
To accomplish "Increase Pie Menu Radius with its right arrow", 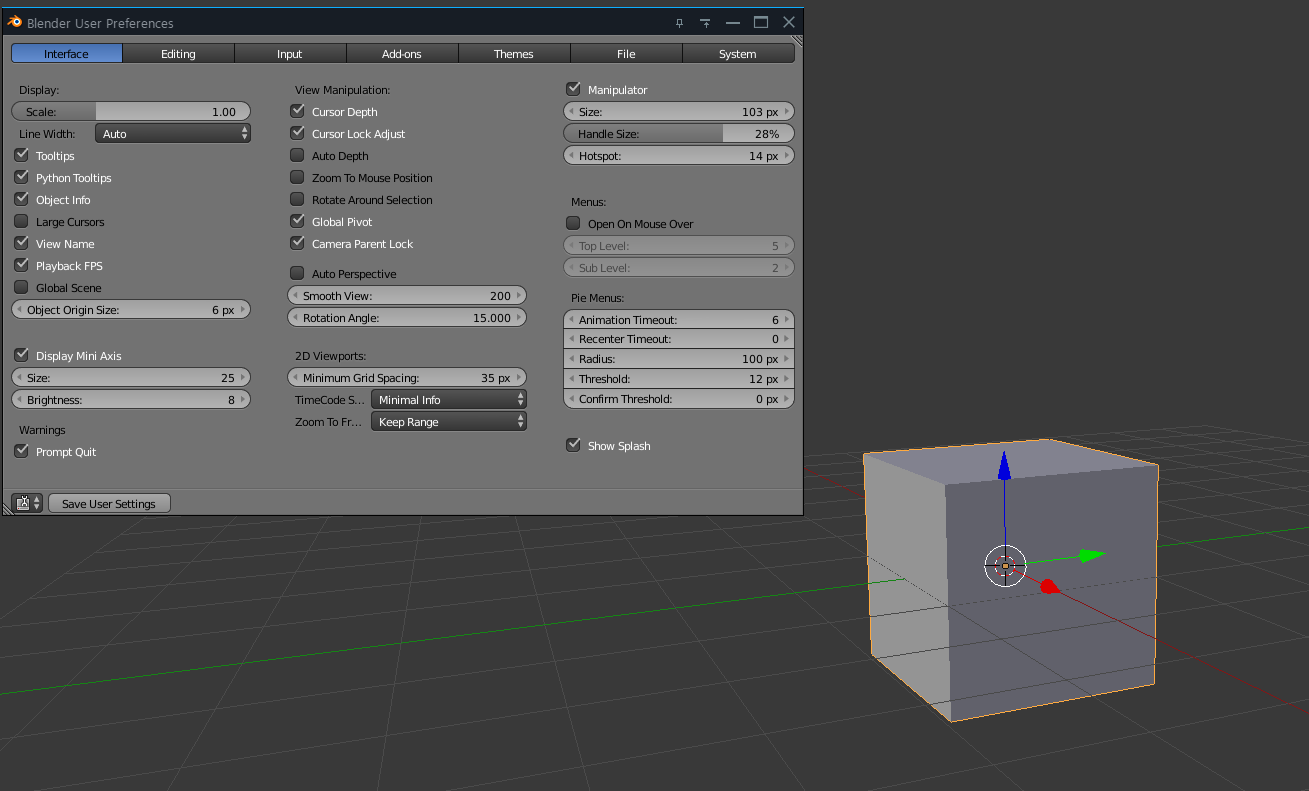I will pos(788,359).
